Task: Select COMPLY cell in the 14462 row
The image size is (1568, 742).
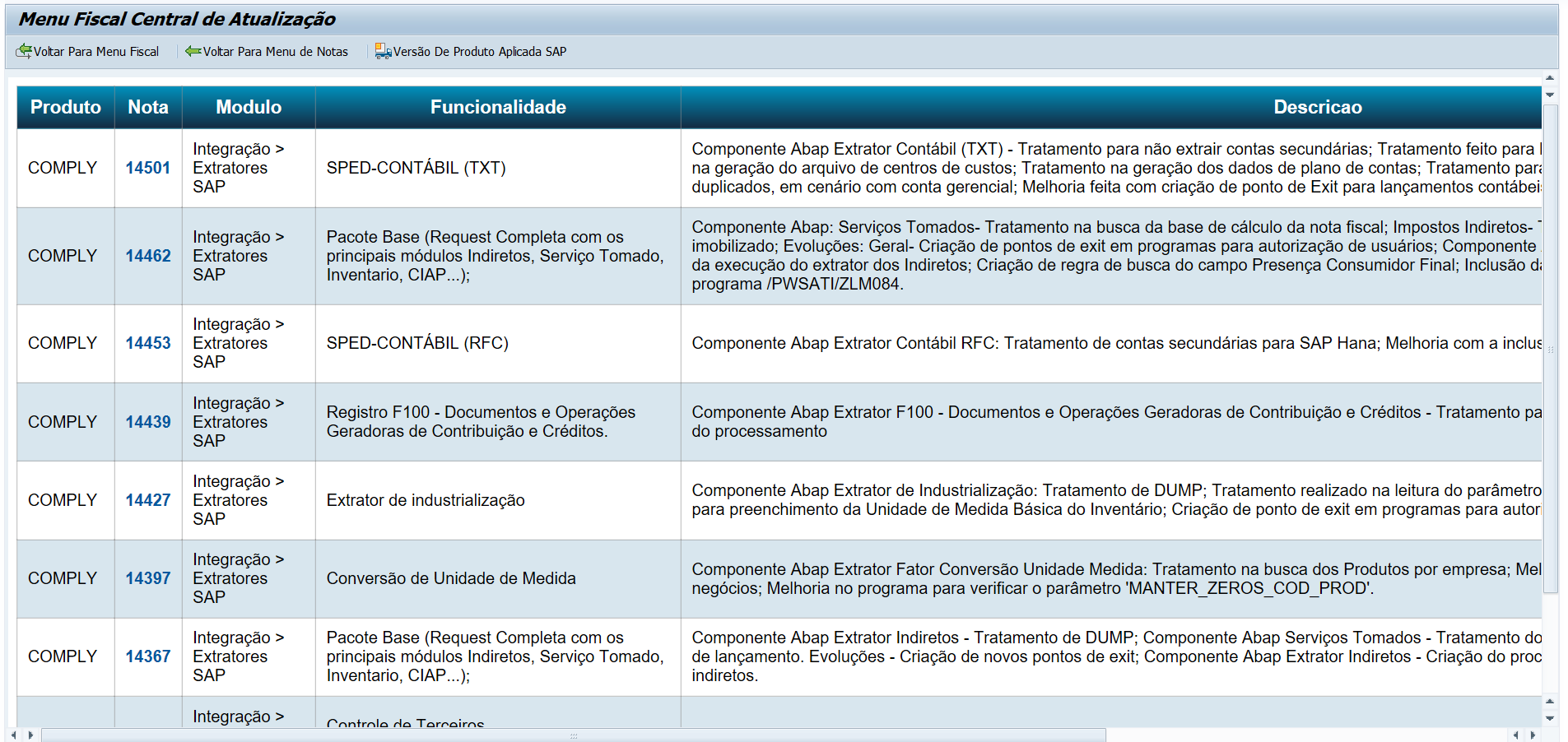Action: click(66, 256)
